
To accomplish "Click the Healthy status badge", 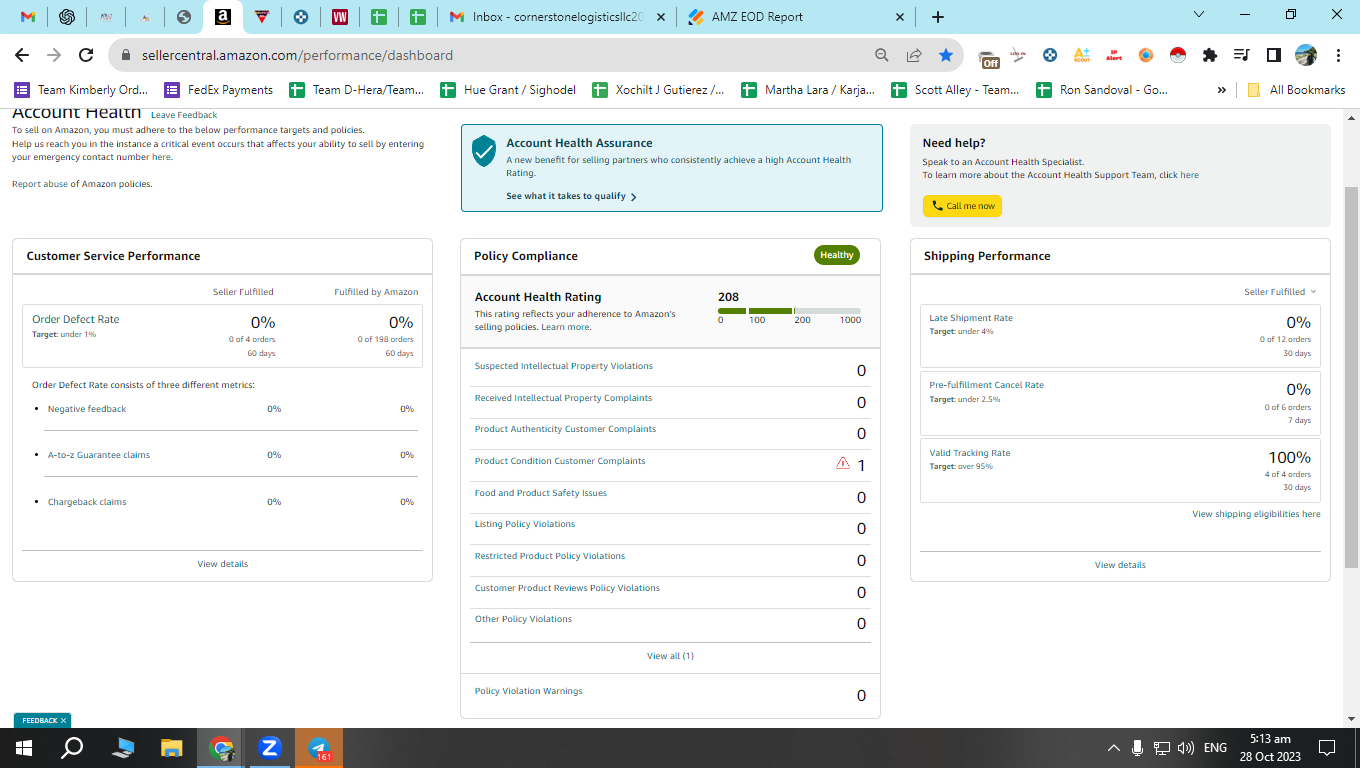I will (x=837, y=255).
